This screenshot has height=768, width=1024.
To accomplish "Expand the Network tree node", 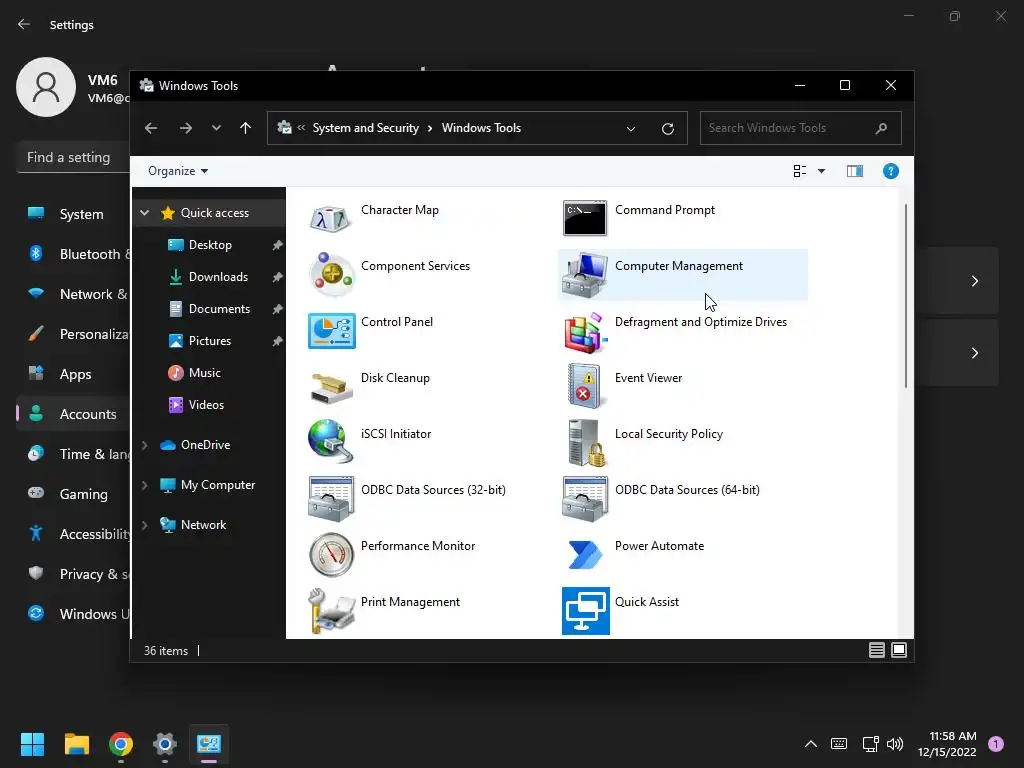I will (x=144, y=525).
